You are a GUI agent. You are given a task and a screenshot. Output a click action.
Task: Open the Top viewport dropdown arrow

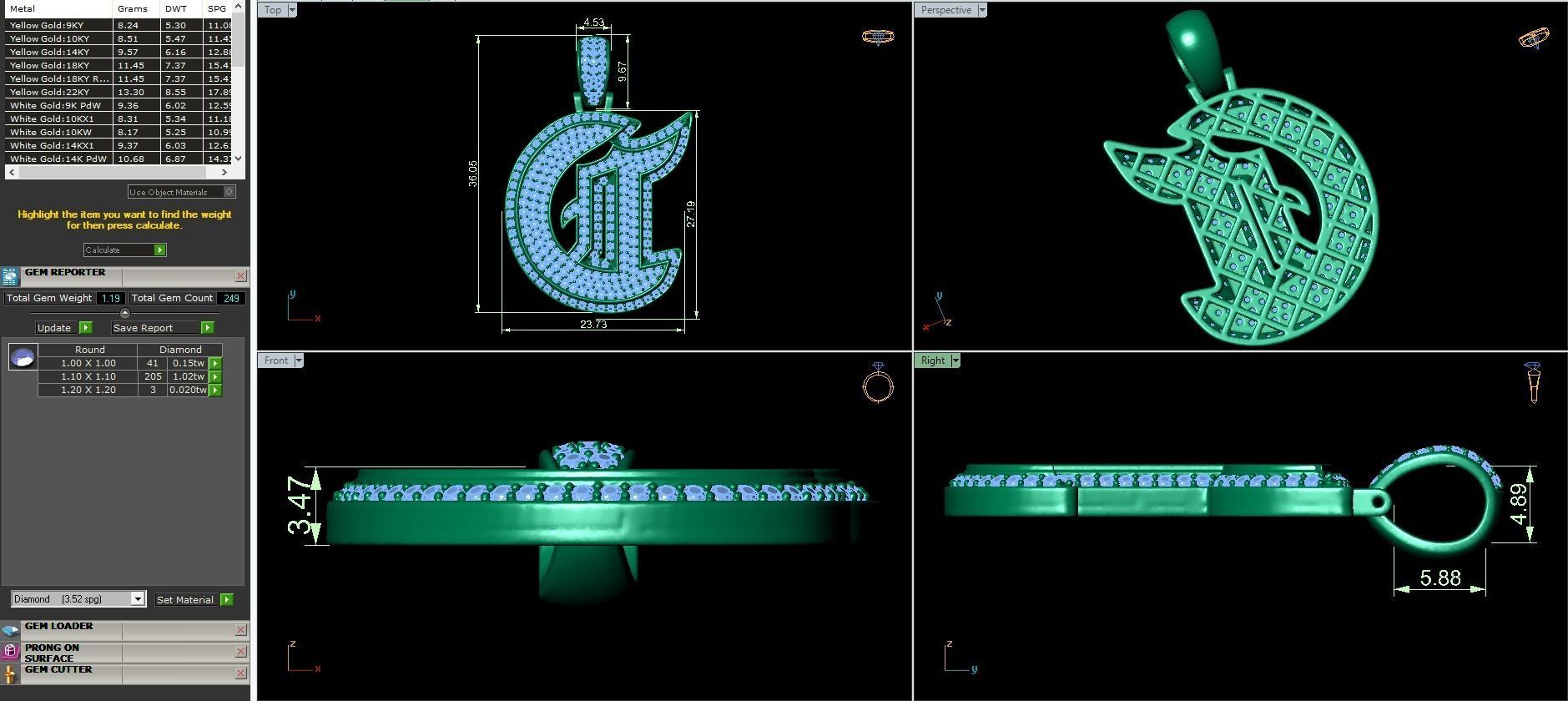coord(292,10)
